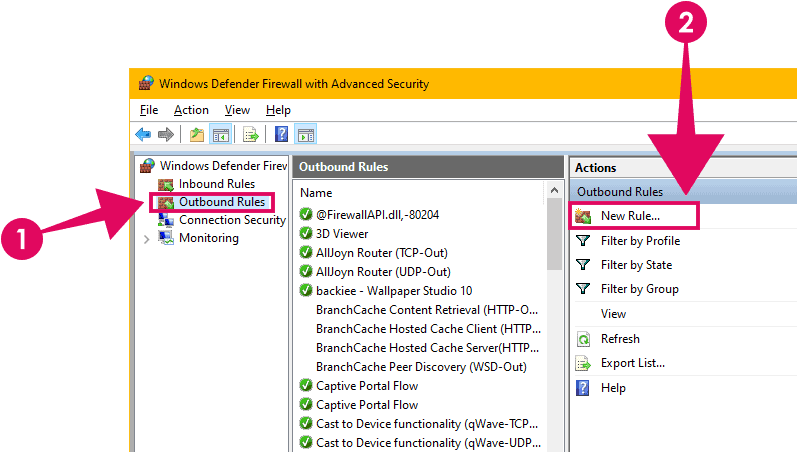Image resolution: width=797 pixels, height=452 pixels.
Task: Click the Monitoring node icon
Action: [x=166, y=238]
